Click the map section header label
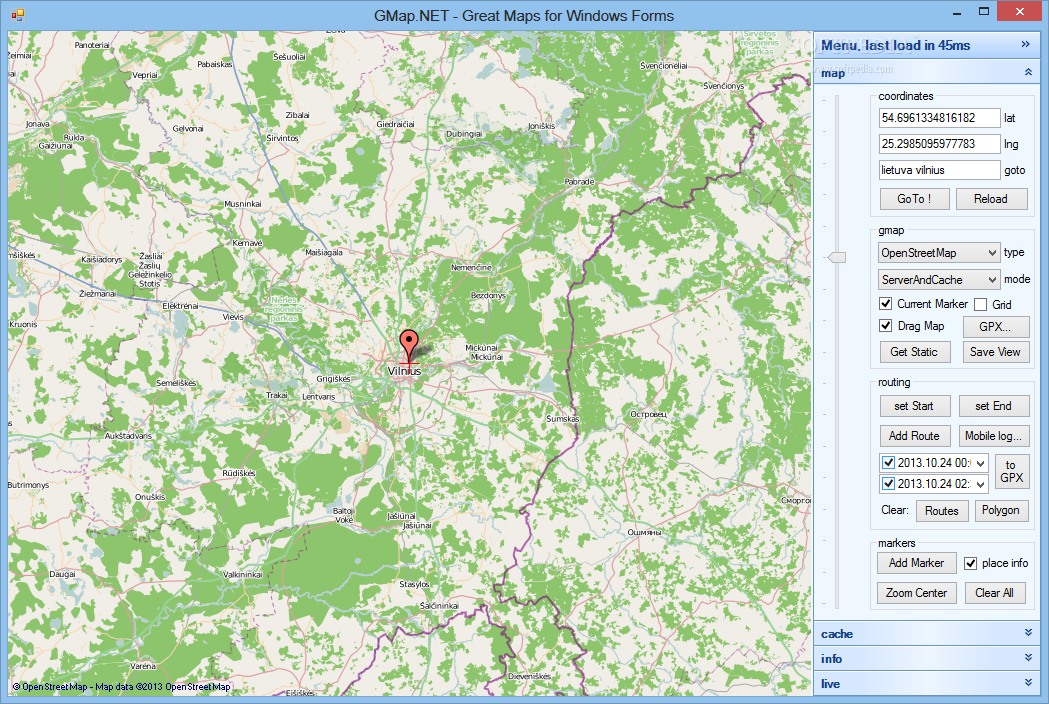This screenshot has width=1049, height=704. (833, 73)
